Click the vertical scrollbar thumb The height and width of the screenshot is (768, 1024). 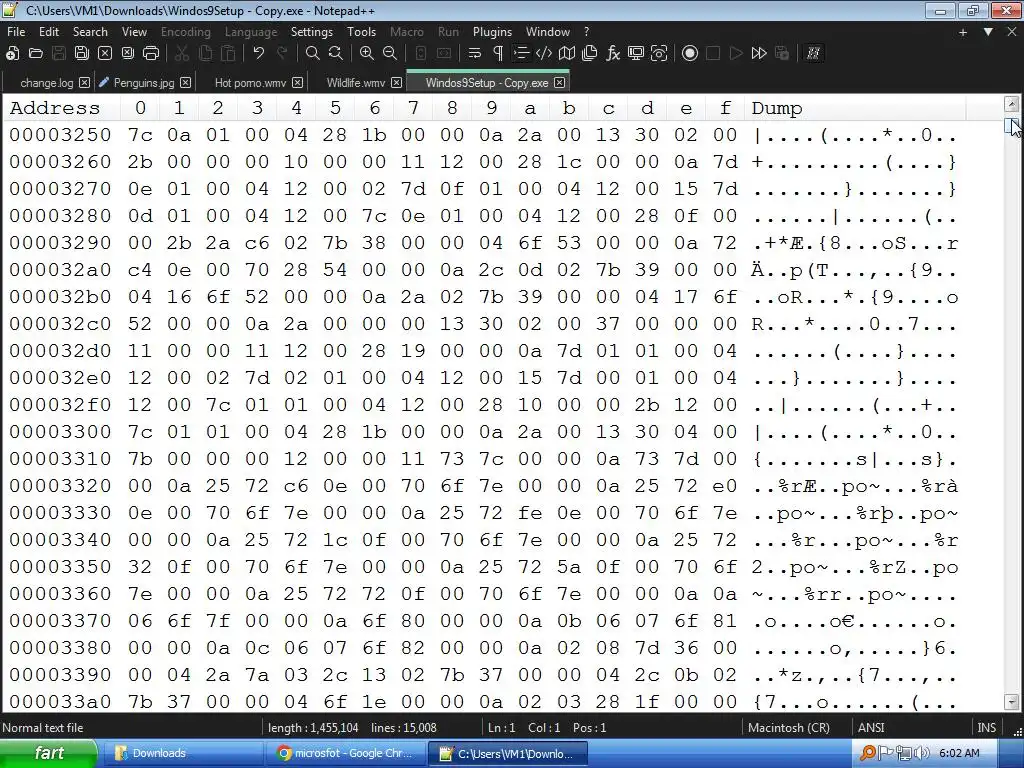[x=1012, y=125]
